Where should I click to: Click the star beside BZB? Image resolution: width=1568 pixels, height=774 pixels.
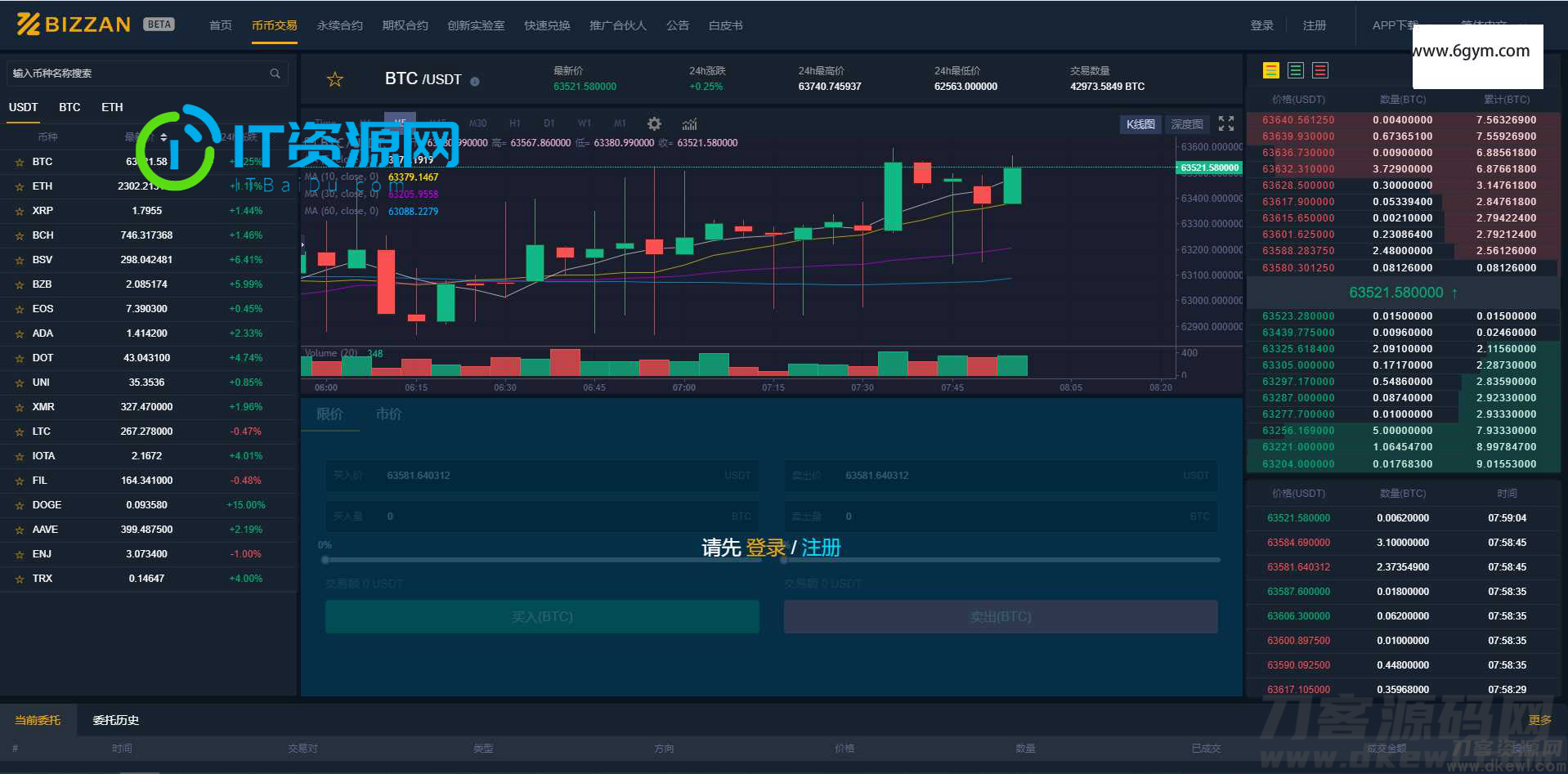[20, 284]
